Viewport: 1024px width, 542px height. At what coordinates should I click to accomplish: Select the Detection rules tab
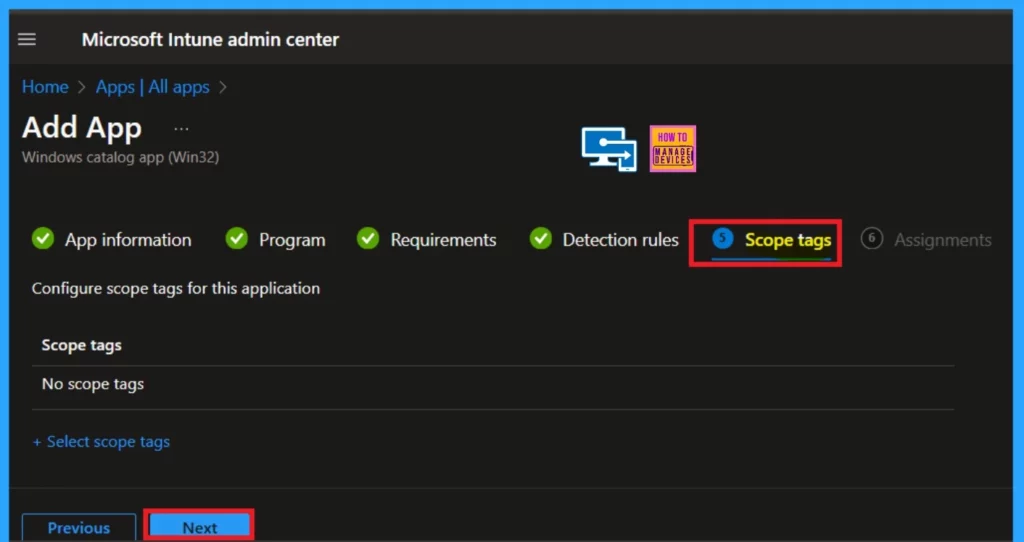coord(620,240)
